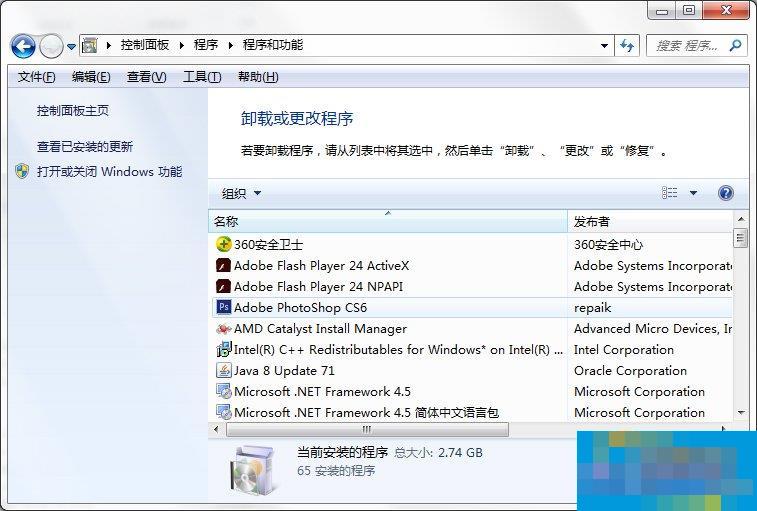This screenshot has height=511, width=757.
Task: Open the 工具(T) menu
Action: tap(202, 77)
